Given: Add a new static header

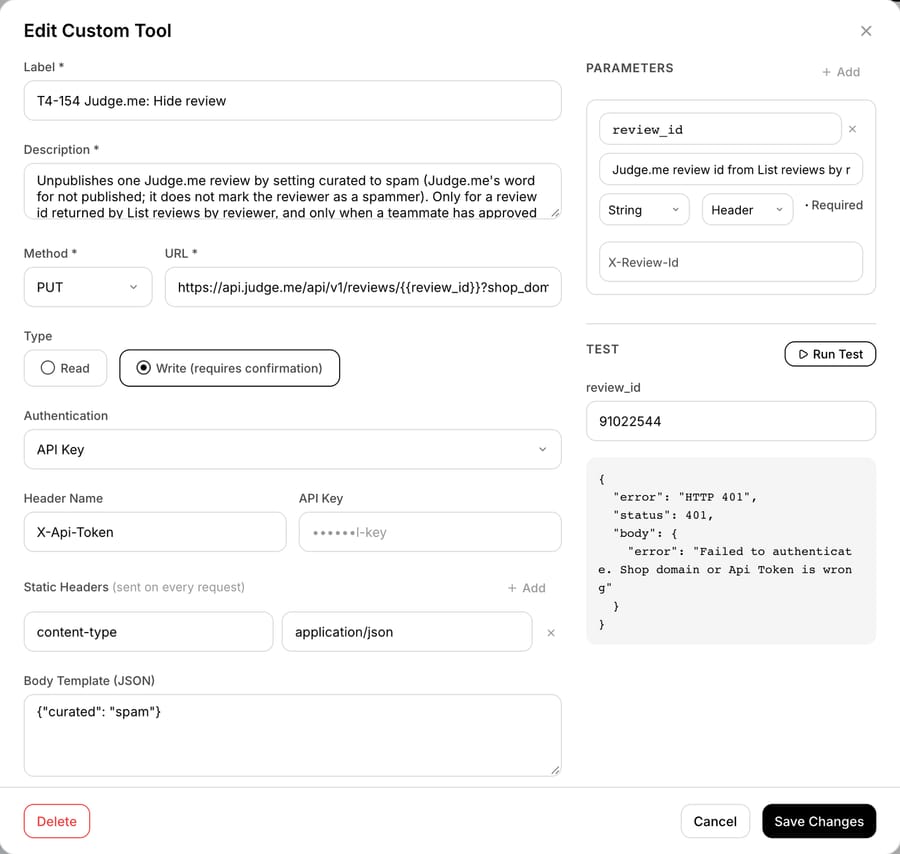Looking at the screenshot, I should (x=526, y=588).
